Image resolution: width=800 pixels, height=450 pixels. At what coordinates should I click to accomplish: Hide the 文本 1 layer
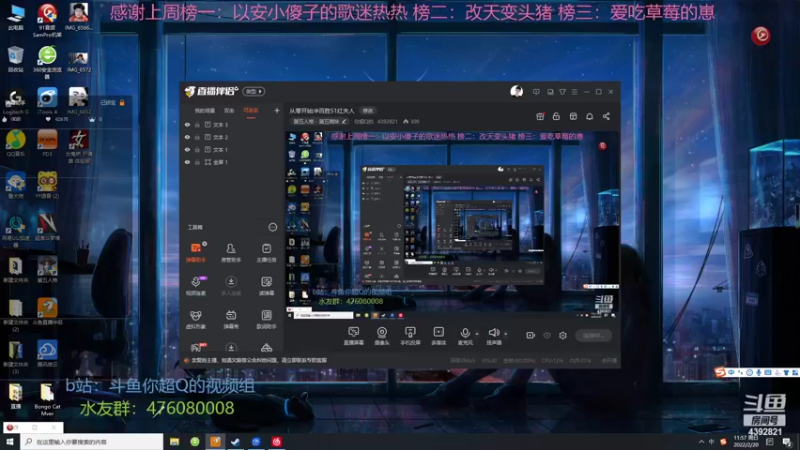pyautogui.click(x=187, y=149)
